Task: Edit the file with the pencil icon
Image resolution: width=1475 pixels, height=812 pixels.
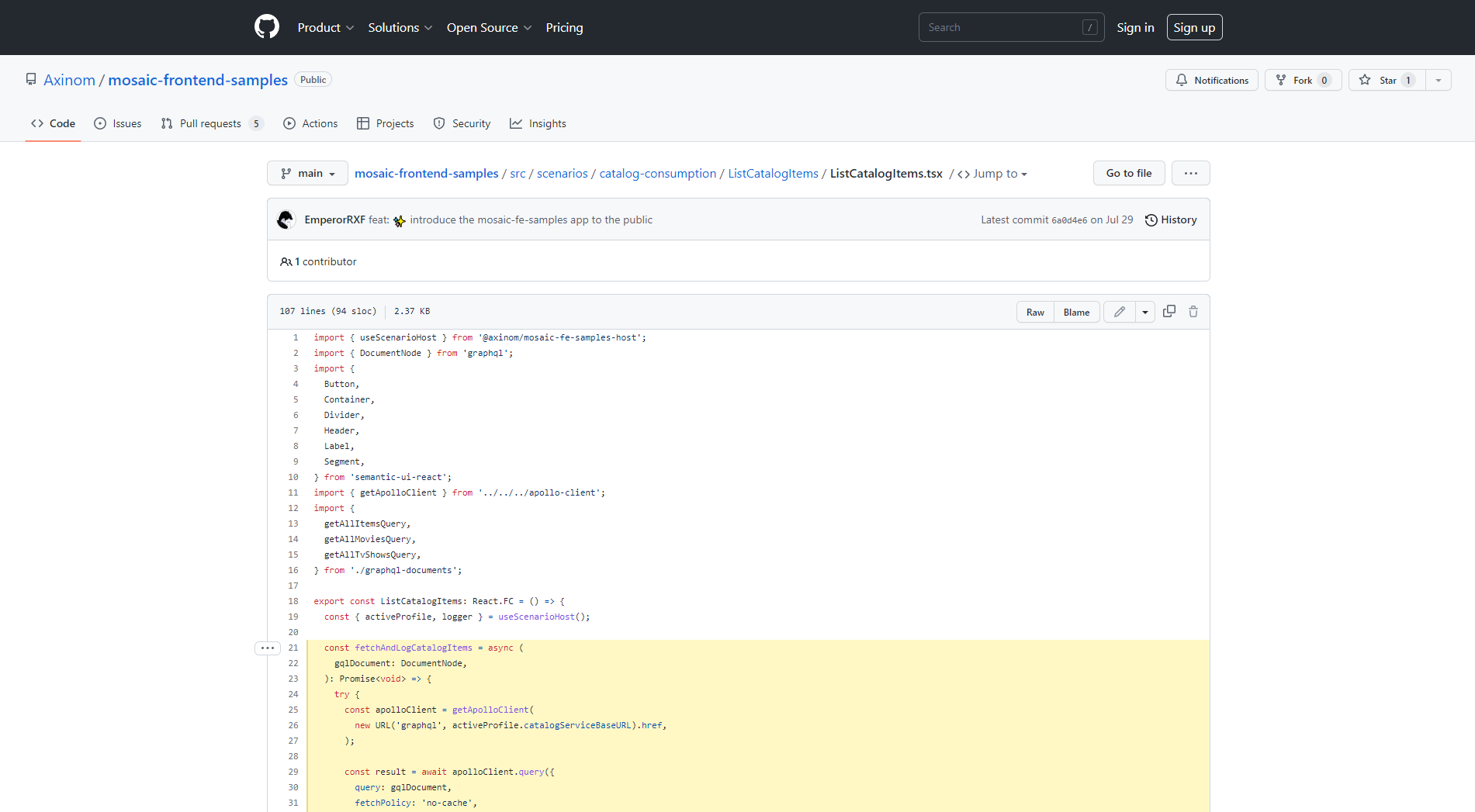Action: coord(1120,311)
